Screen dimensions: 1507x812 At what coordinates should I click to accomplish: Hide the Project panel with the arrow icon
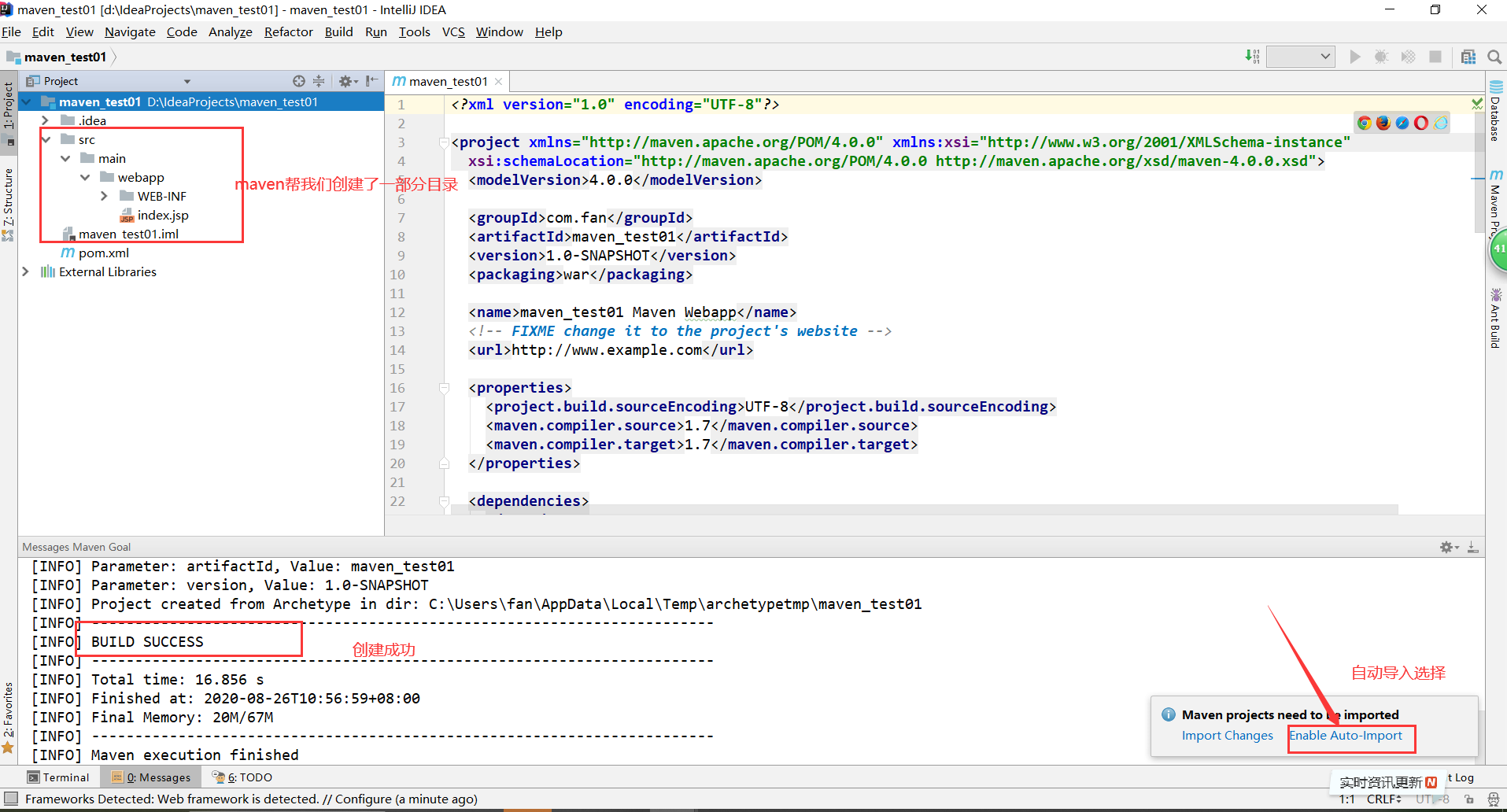click(372, 81)
